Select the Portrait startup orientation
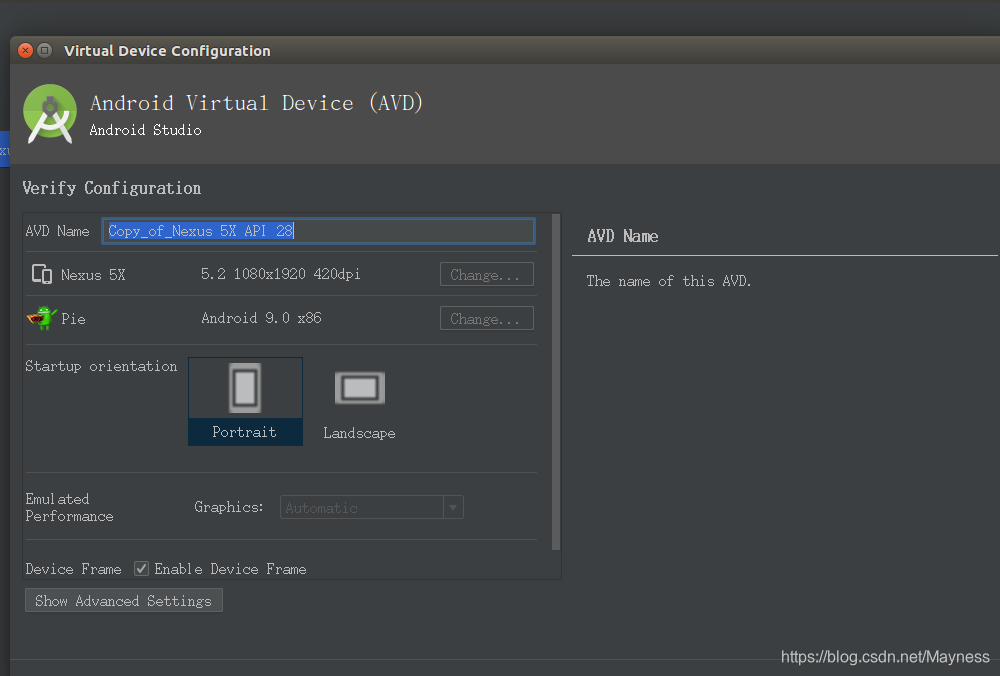Screen dimensions: 1000x676 (246, 401)
